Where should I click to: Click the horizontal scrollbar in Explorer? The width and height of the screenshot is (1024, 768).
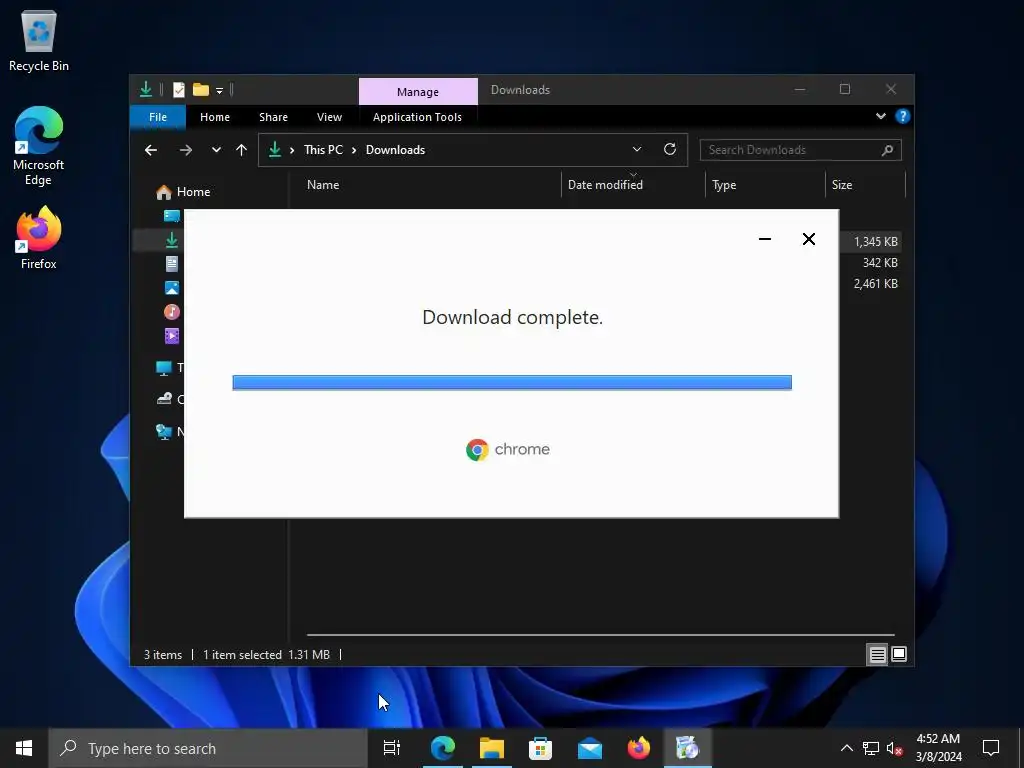click(600, 635)
